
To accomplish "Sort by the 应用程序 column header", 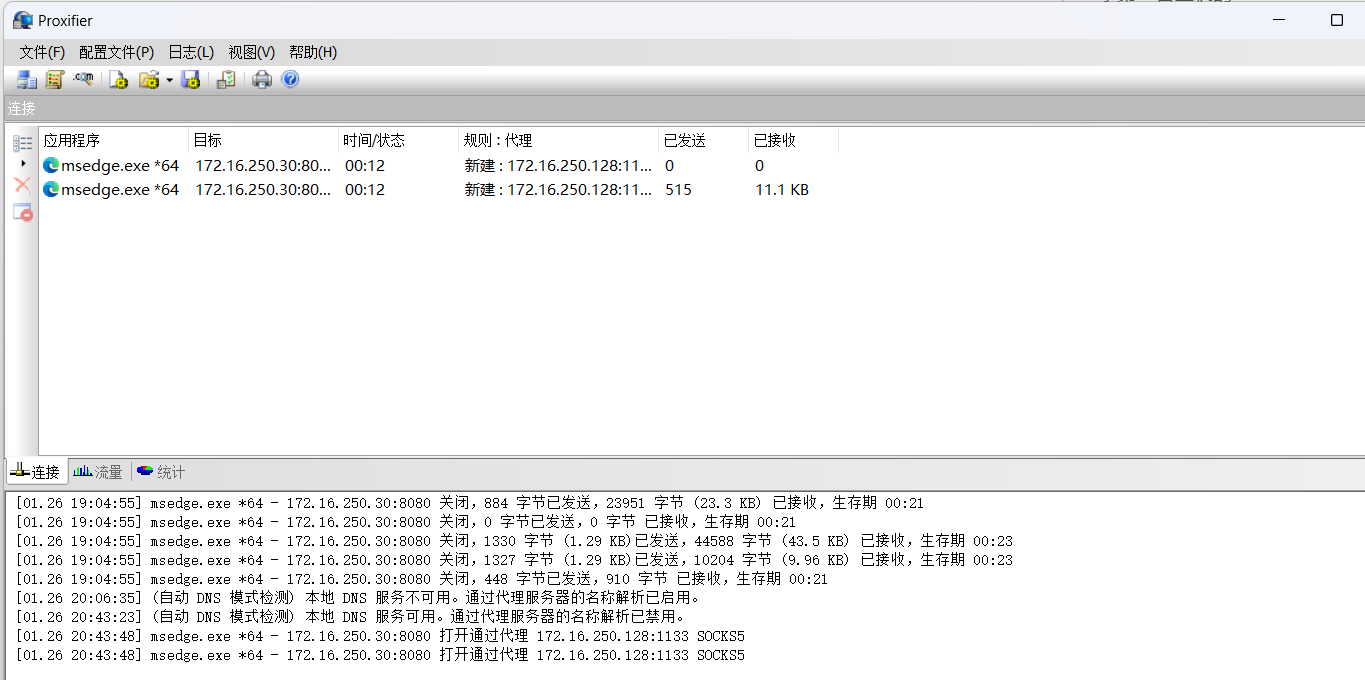I will click(x=114, y=141).
